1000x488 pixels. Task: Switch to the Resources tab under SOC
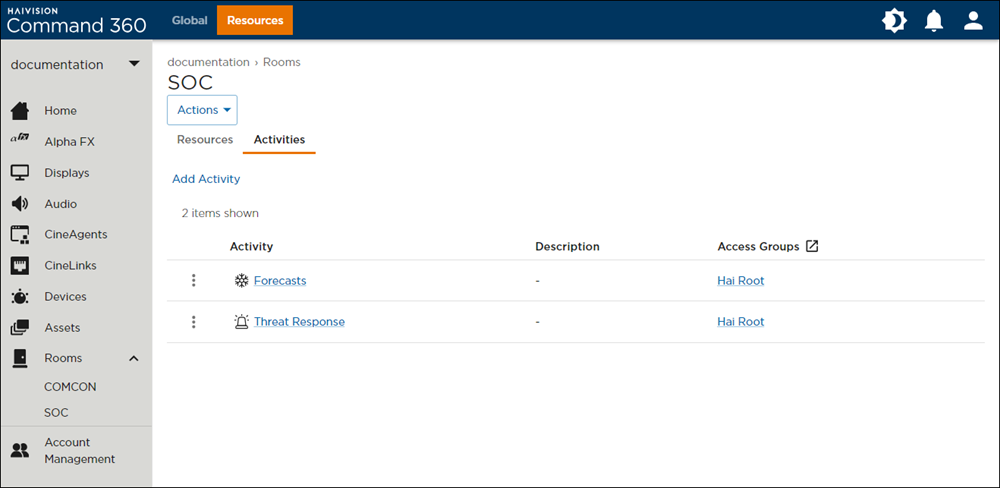[x=205, y=140]
